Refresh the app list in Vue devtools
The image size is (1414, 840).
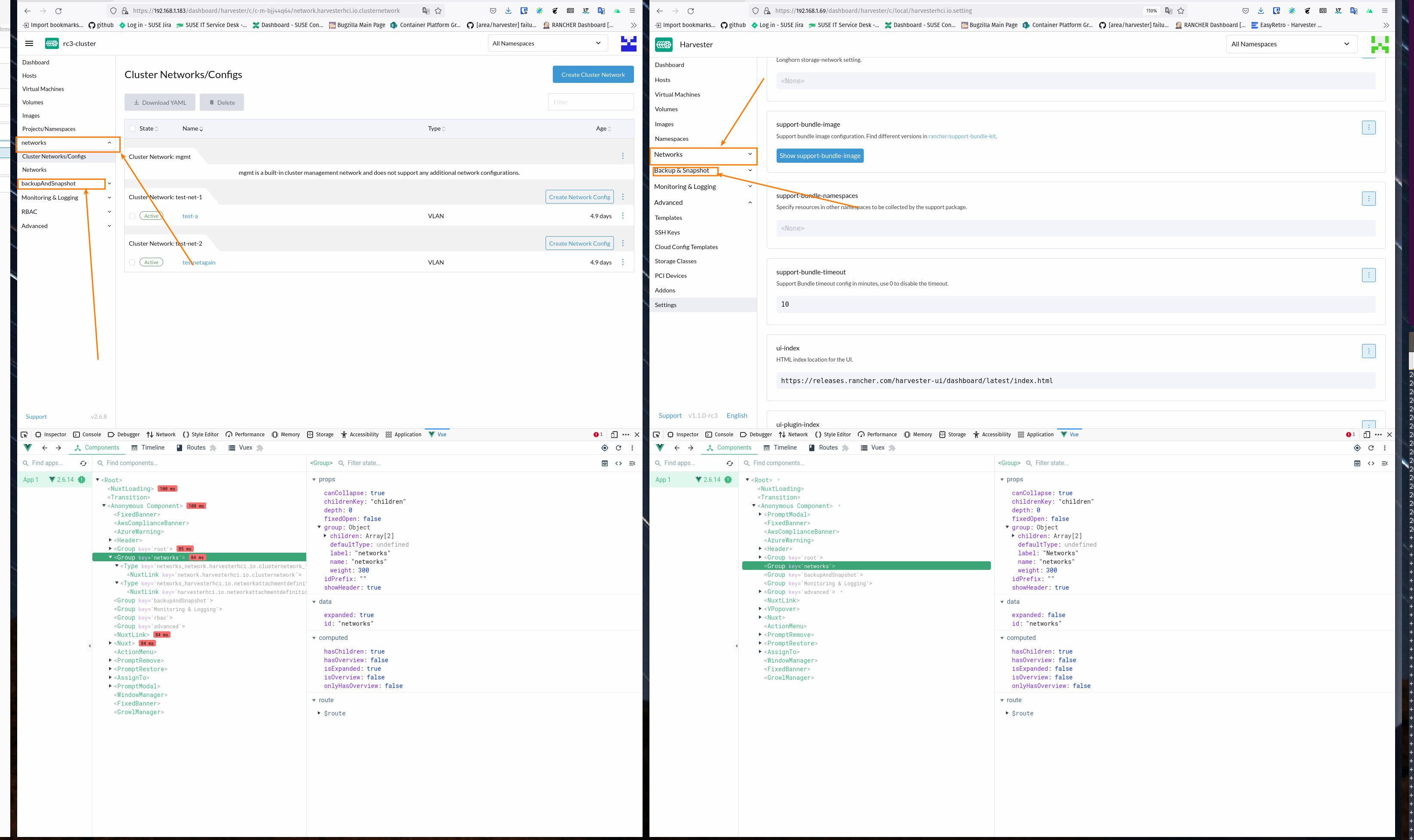[x=83, y=463]
